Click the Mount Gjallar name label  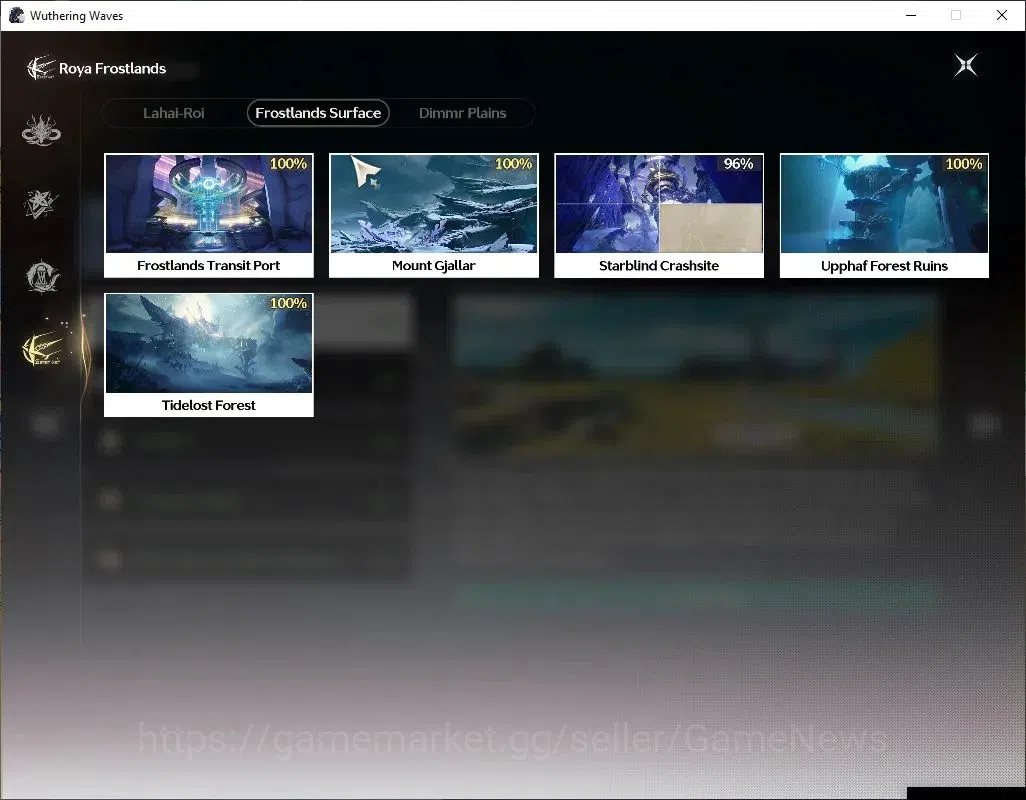pyautogui.click(x=434, y=266)
